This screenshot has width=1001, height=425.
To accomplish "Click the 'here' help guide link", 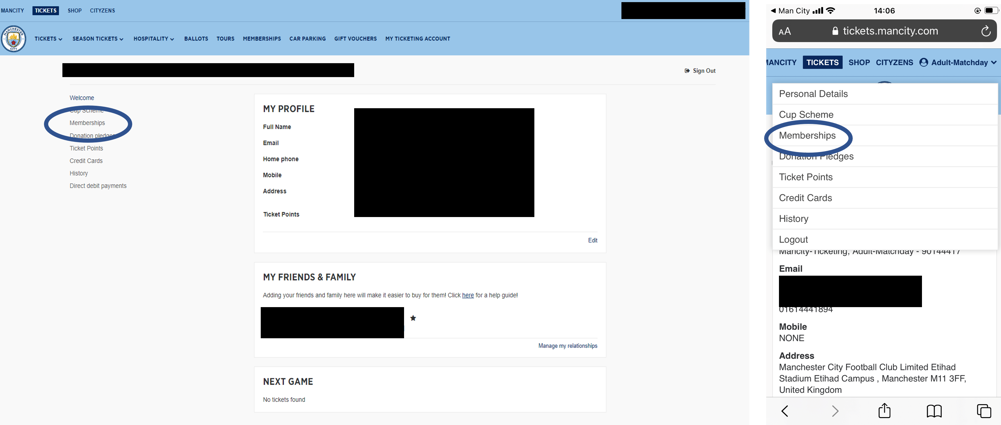I will tap(468, 295).
